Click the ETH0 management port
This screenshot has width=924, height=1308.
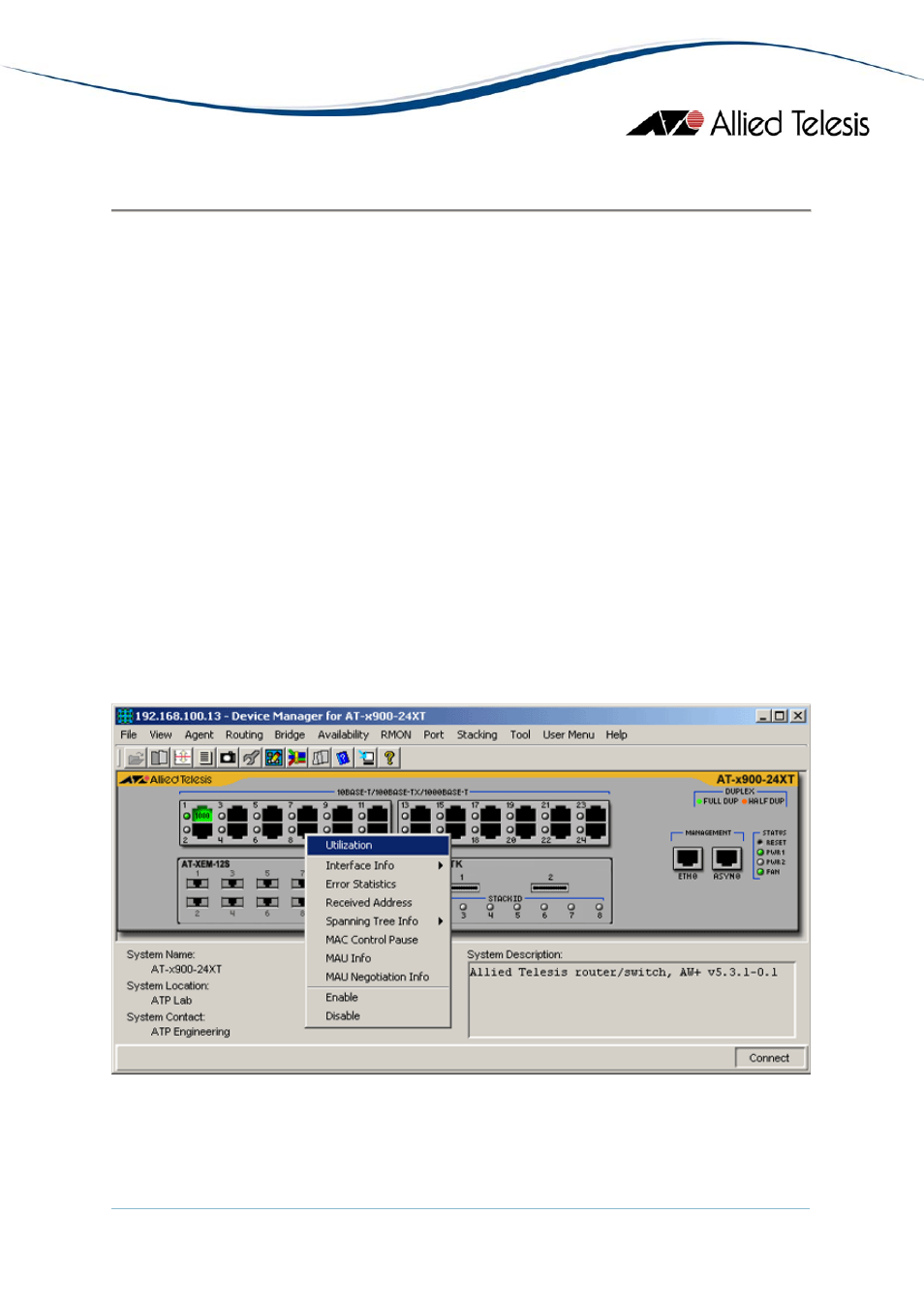688,858
